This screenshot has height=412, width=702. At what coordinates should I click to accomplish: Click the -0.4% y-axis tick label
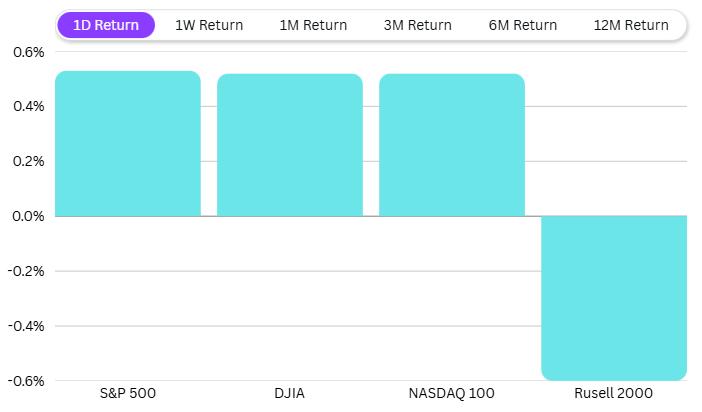click(x=26, y=326)
